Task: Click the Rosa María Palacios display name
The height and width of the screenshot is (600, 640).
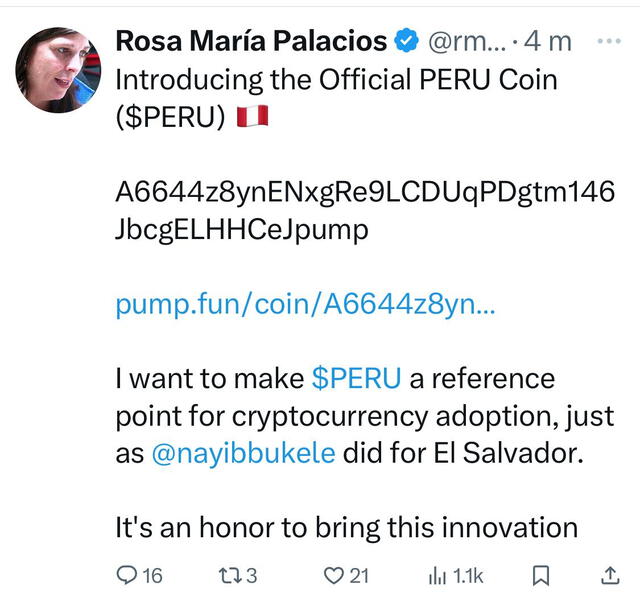Action: click(251, 42)
